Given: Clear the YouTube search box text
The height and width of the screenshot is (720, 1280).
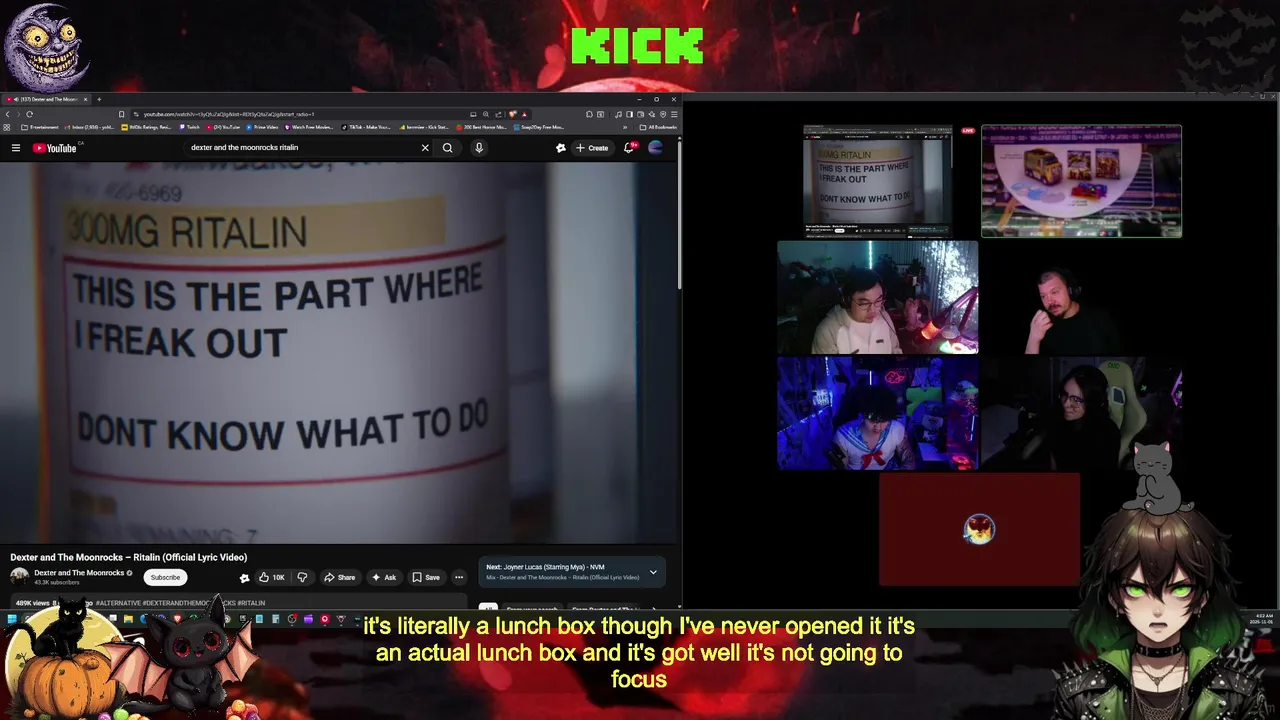Looking at the screenshot, I should pos(425,148).
